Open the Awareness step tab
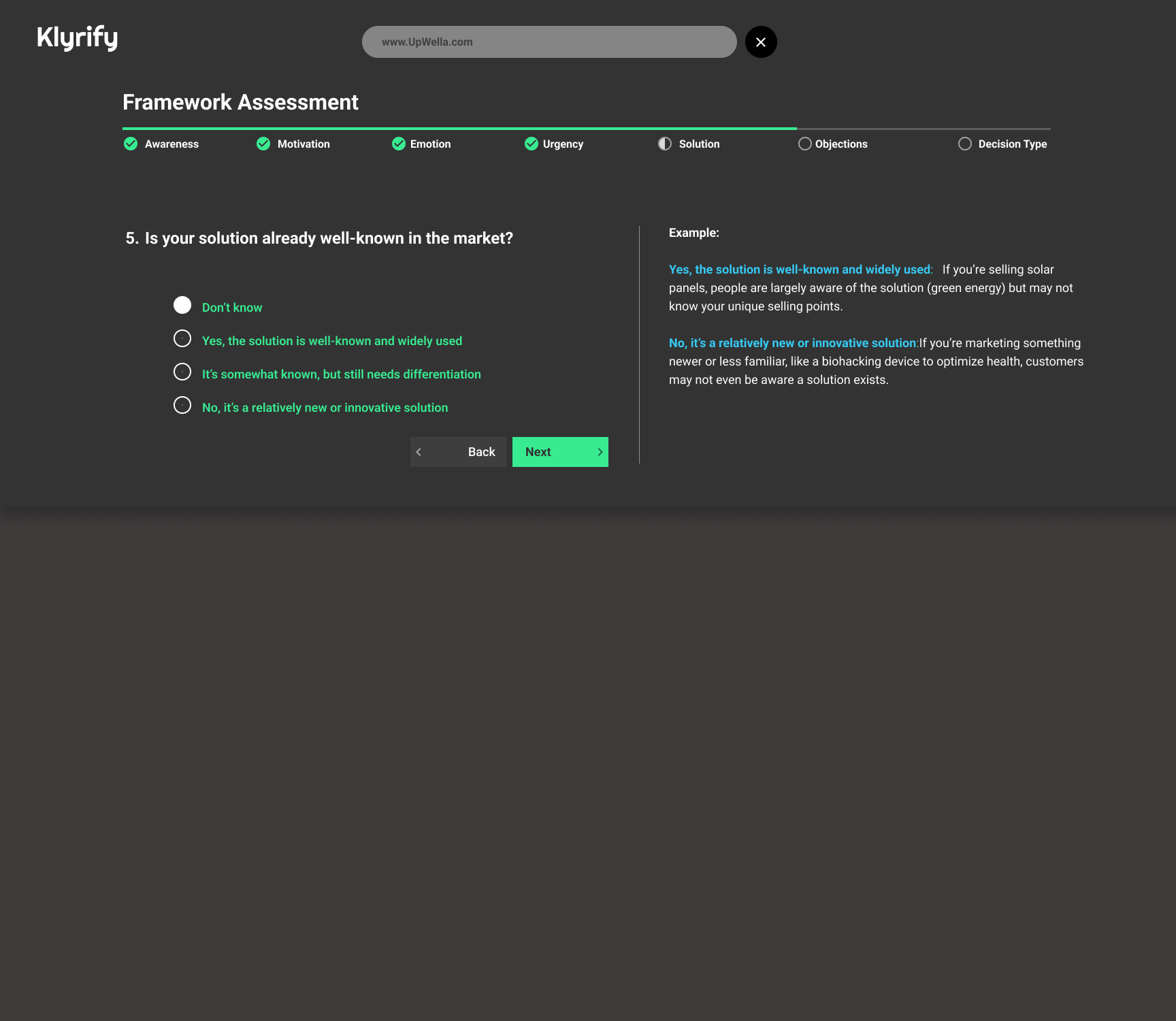Screen dimensions: 1176x1021 click(171, 144)
